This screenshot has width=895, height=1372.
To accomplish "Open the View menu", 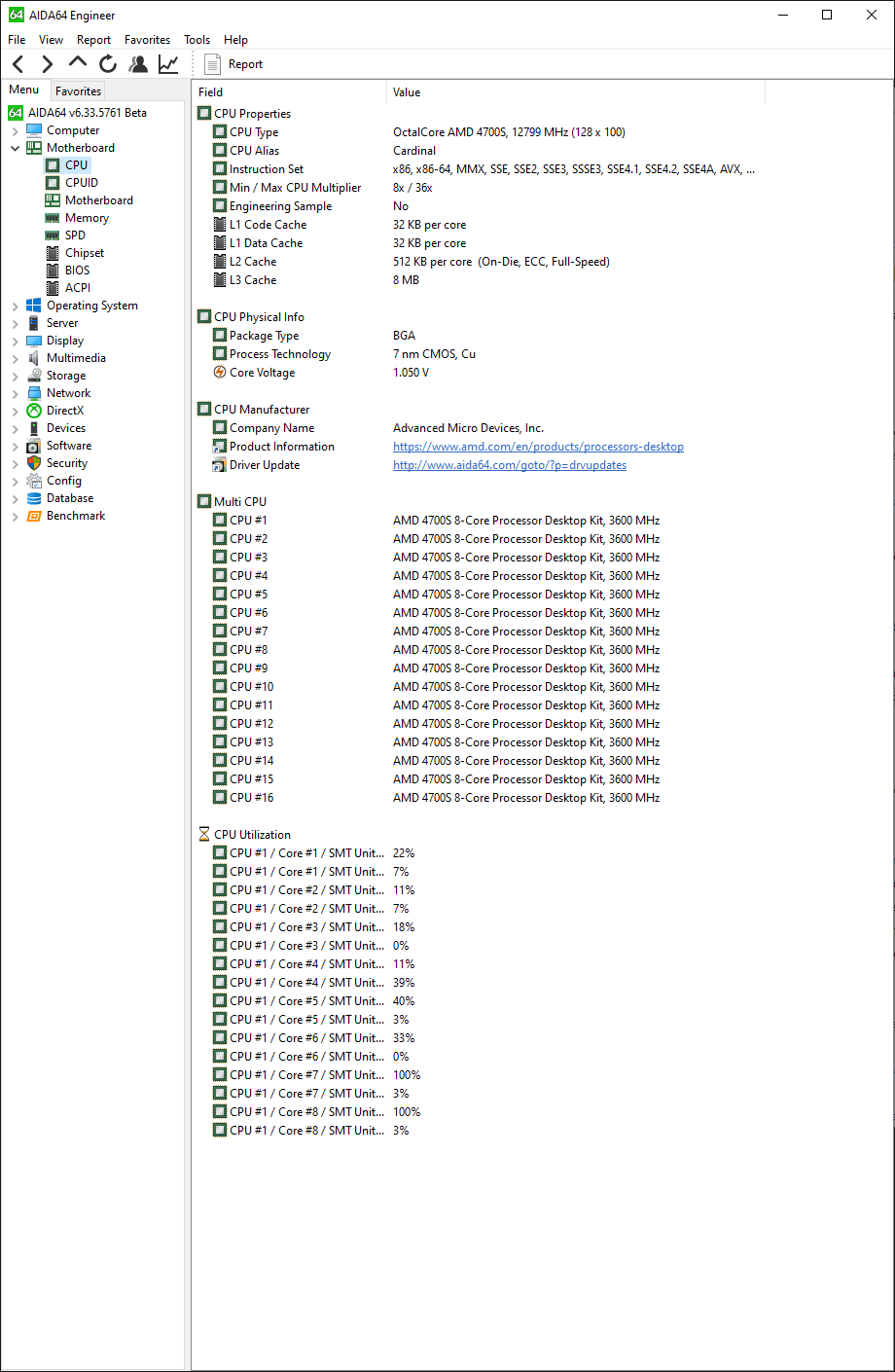I will pos(51,40).
